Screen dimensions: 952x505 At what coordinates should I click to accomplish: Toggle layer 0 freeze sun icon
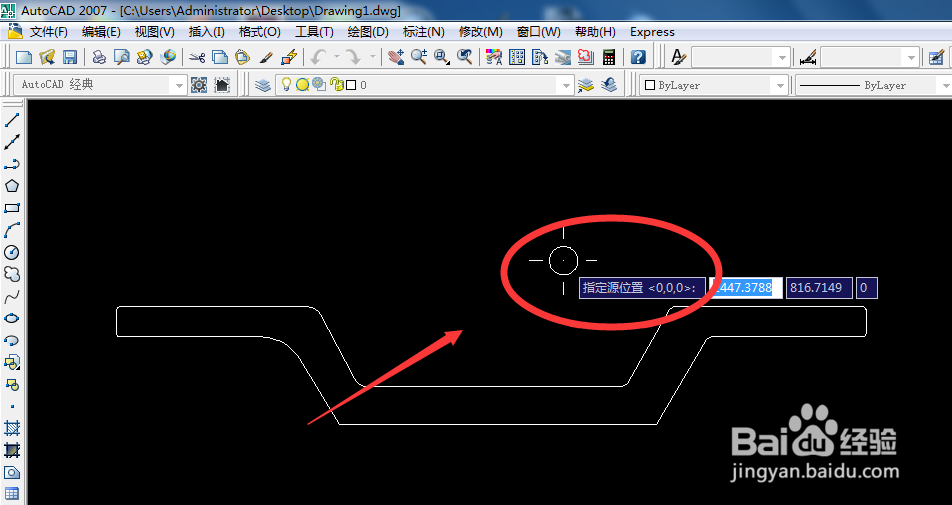coord(302,85)
